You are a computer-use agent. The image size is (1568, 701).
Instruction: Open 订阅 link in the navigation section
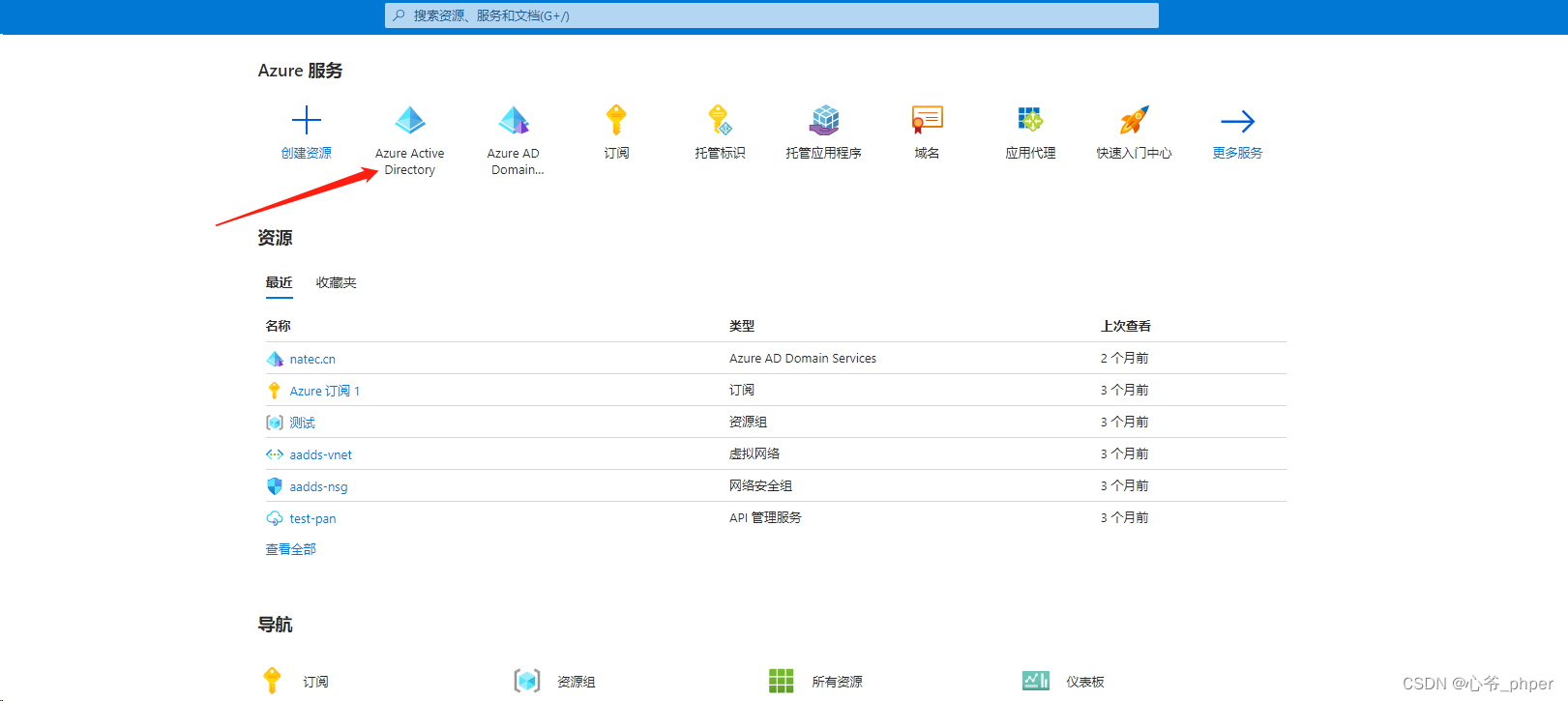315,682
